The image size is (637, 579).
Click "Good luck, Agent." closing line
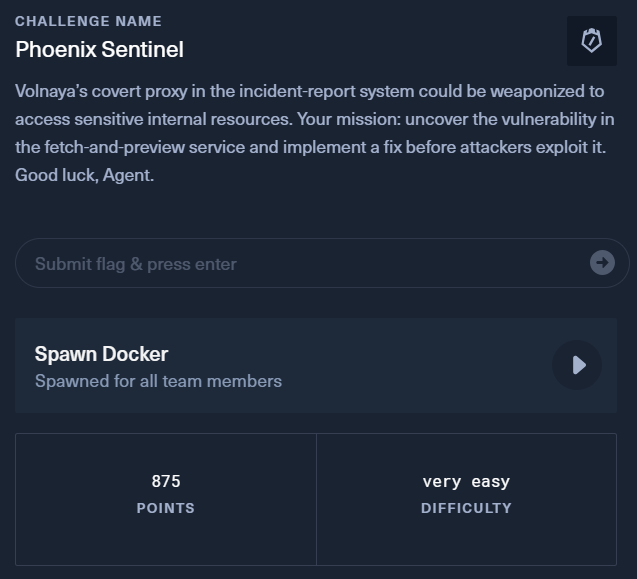tap(86, 175)
